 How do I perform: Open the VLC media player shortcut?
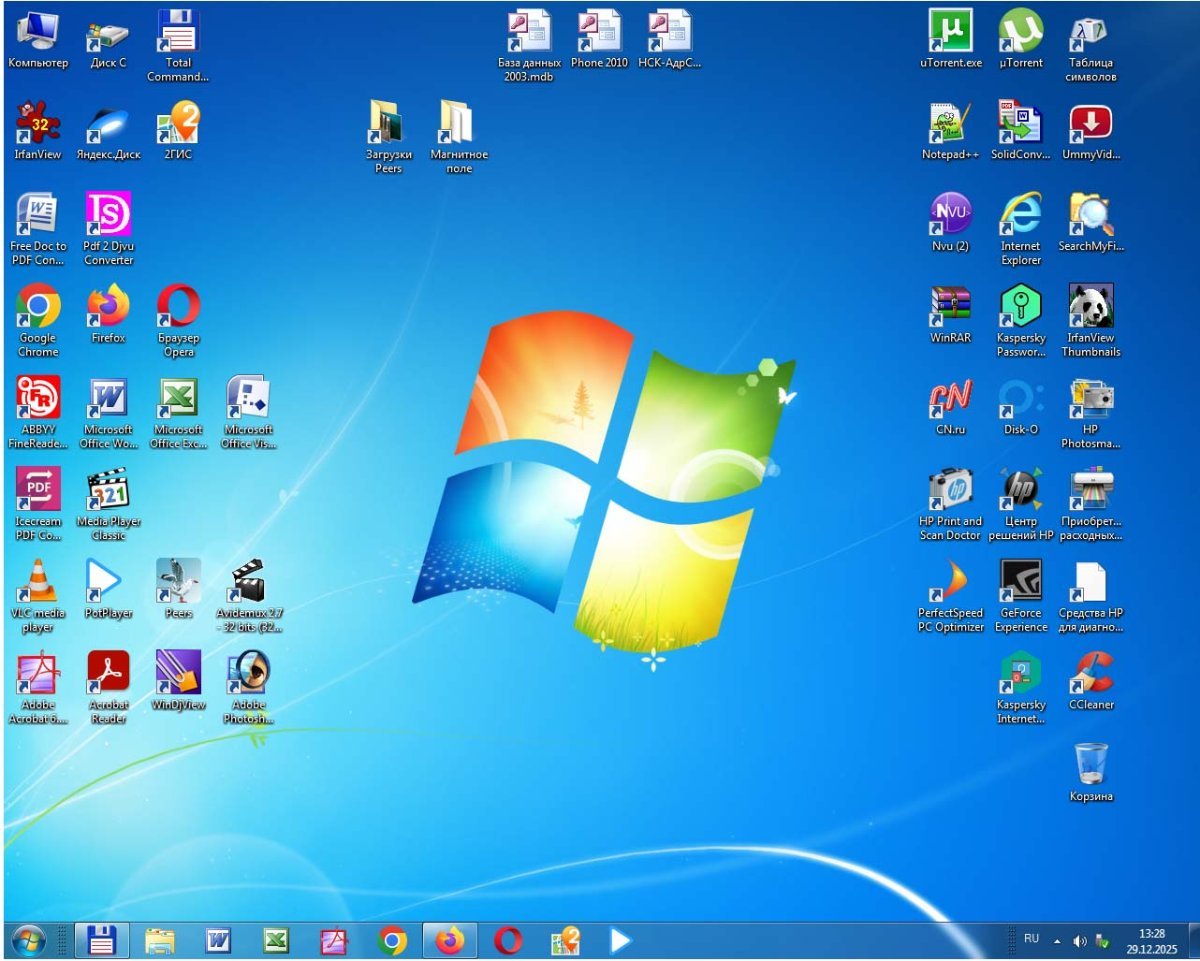[38, 582]
